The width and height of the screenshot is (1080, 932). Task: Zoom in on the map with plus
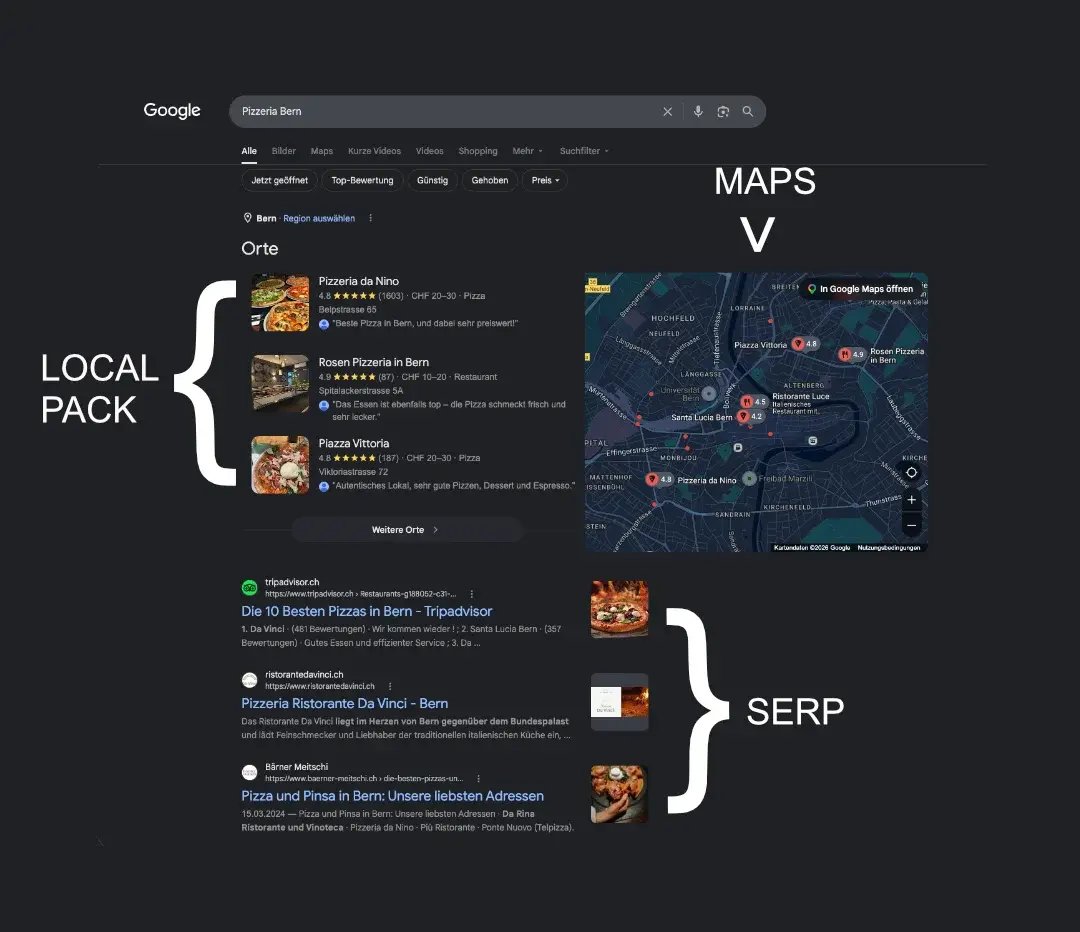tap(911, 500)
